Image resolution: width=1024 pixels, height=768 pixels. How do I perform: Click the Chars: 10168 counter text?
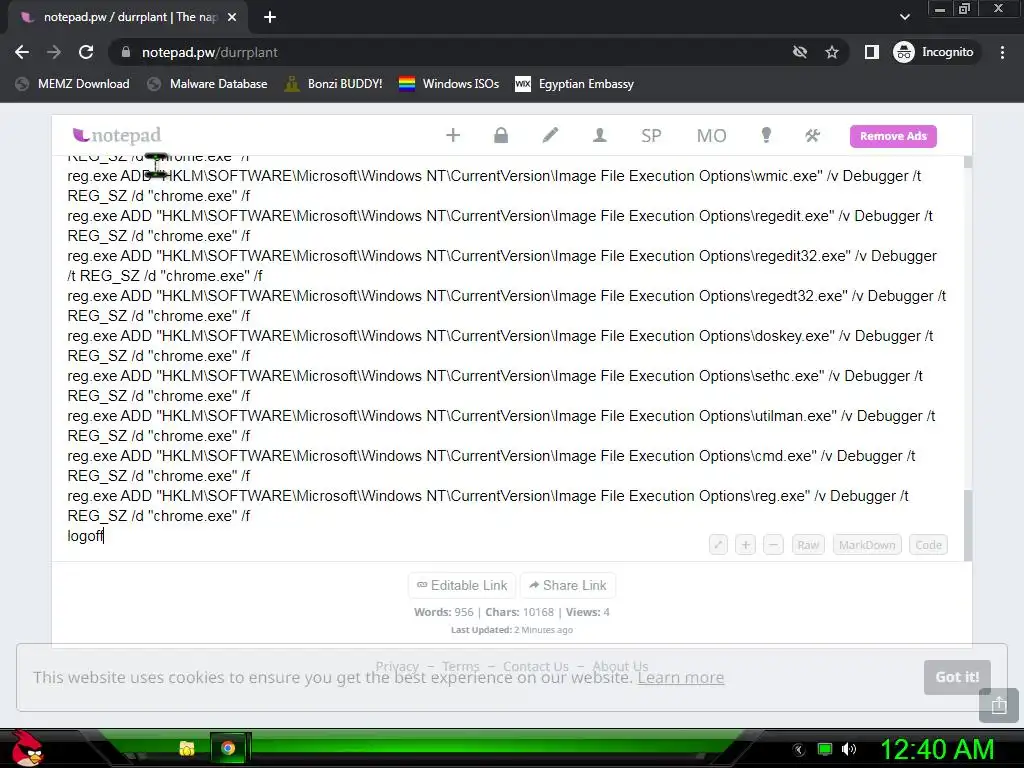(x=519, y=612)
